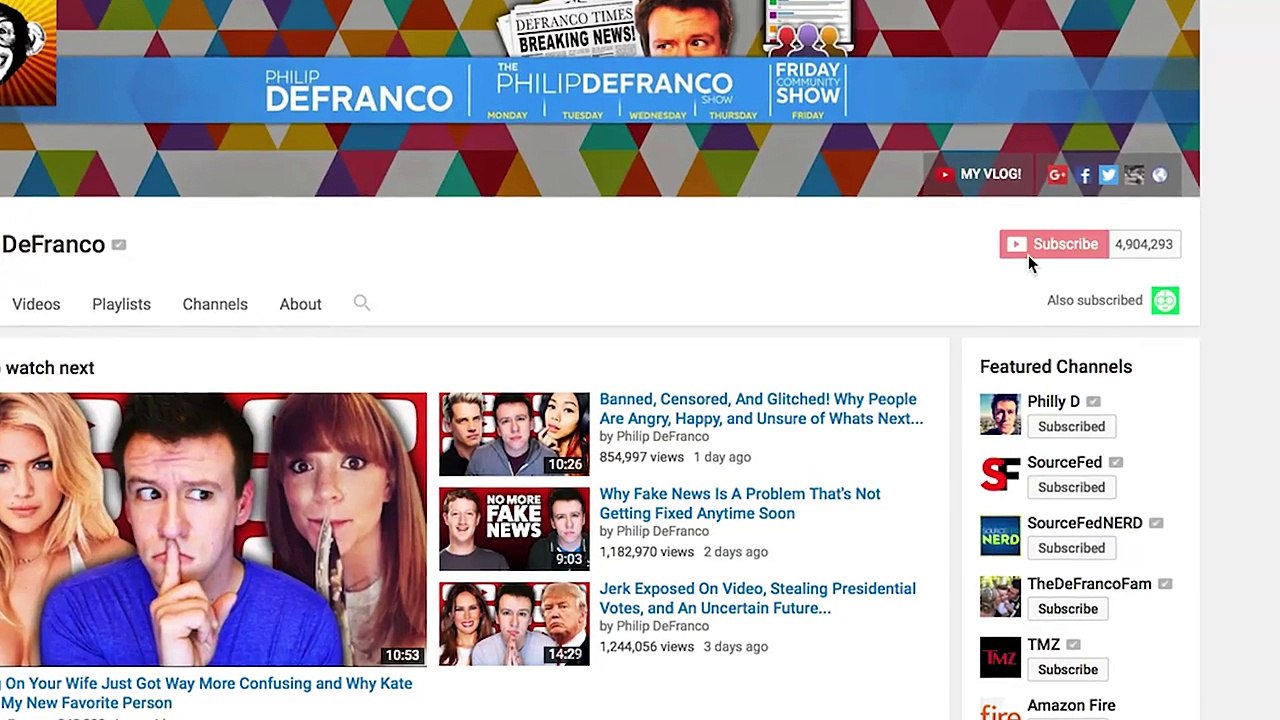The height and width of the screenshot is (720, 1280).
Task: Click the "1,244,056 views" text
Action: click(x=646, y=647)
